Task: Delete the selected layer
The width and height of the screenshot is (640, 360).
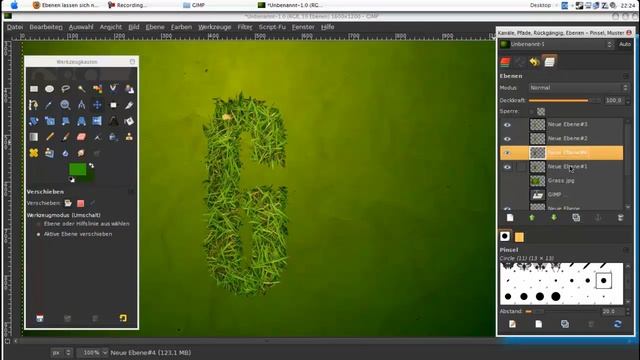Action: click(620, 218)
